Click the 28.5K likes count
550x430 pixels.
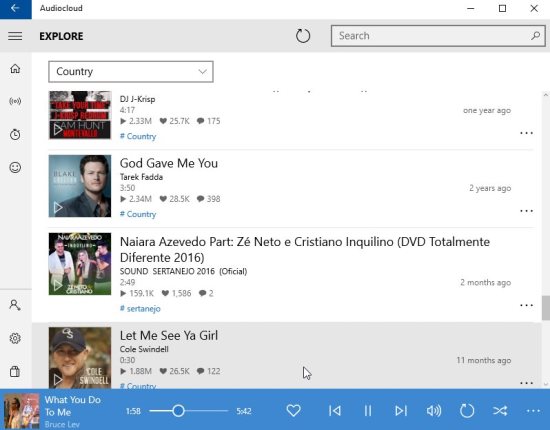tap(175, 199)
